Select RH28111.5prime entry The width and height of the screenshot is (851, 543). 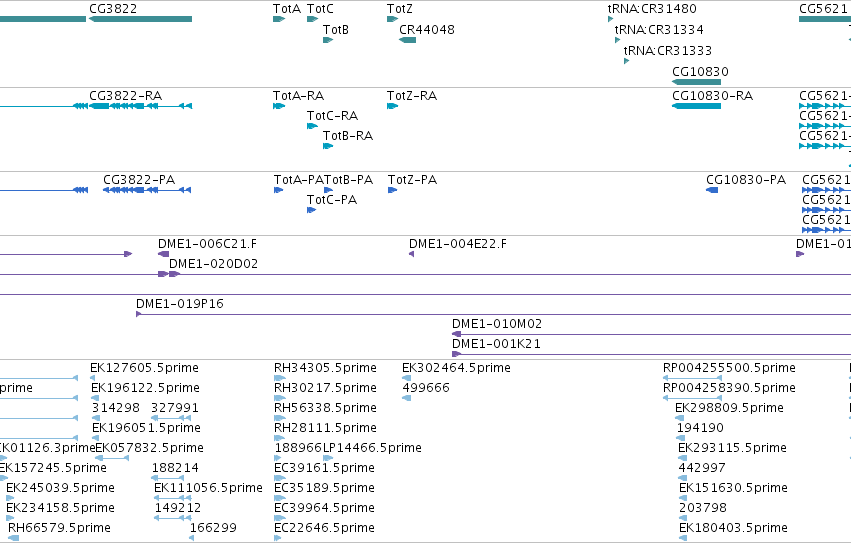280,438
